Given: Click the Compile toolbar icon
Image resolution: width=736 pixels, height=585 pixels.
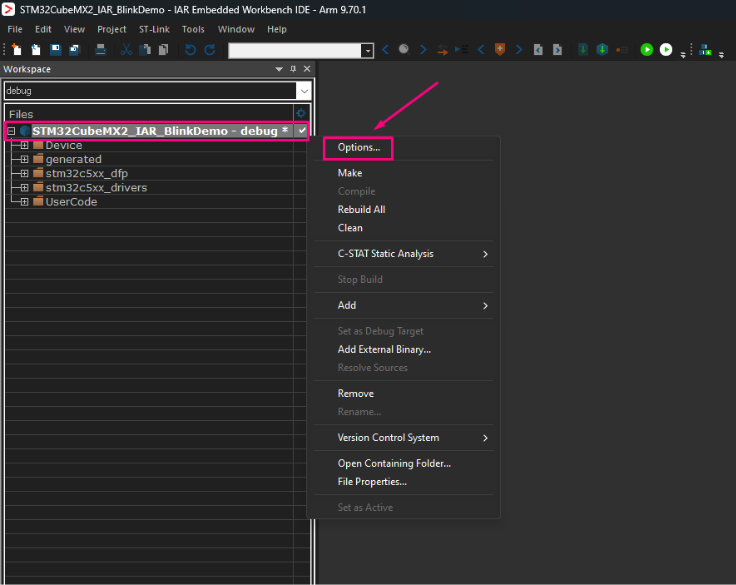Looking at the screenshot, I should click(583, 49).
